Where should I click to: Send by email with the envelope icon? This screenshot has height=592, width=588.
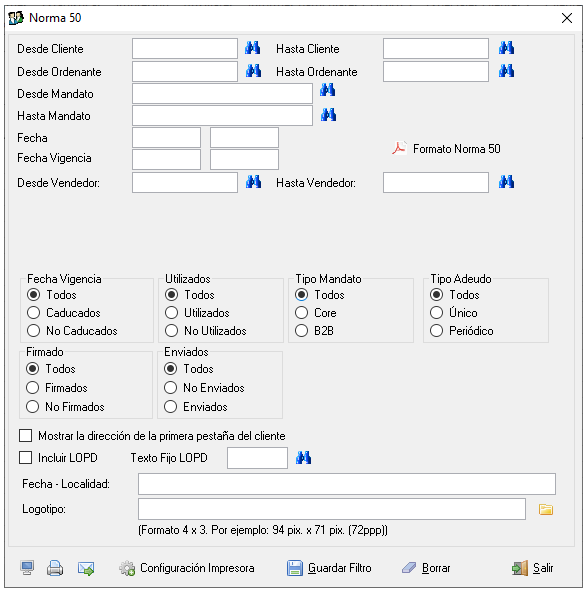[x=86, y=568]
